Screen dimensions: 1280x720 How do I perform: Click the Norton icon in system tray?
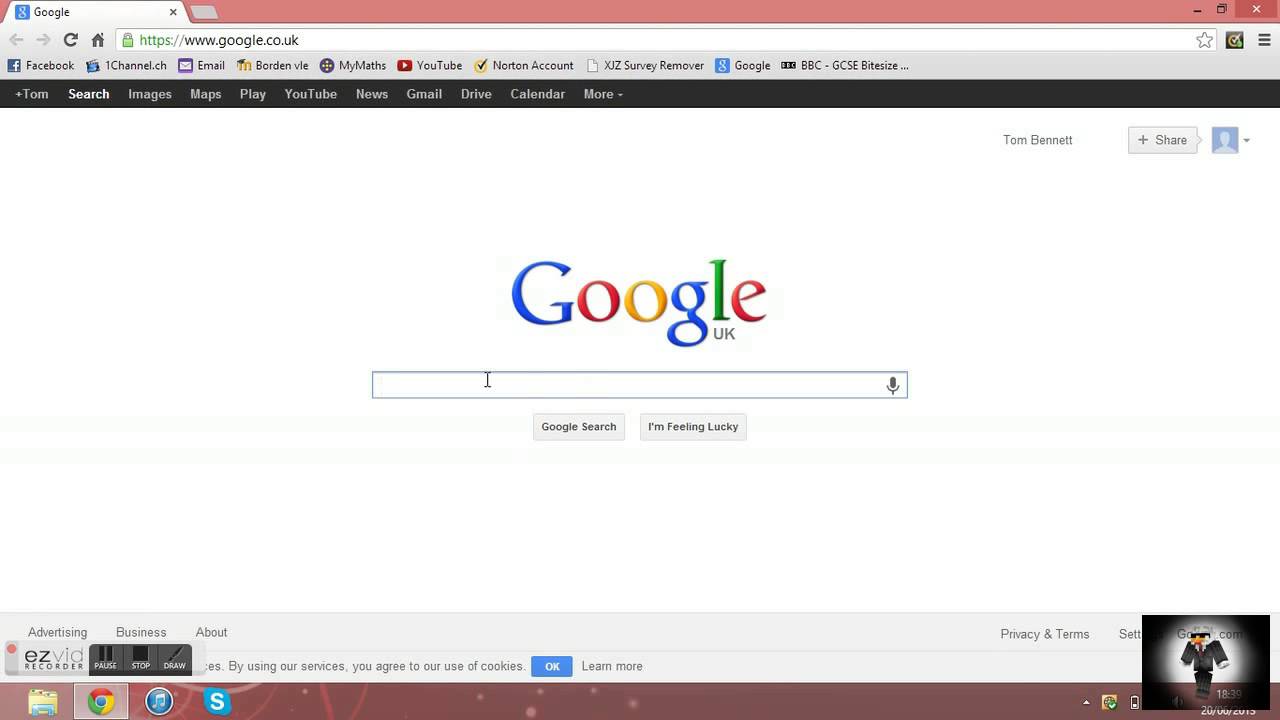click(x=1109, y=702)
